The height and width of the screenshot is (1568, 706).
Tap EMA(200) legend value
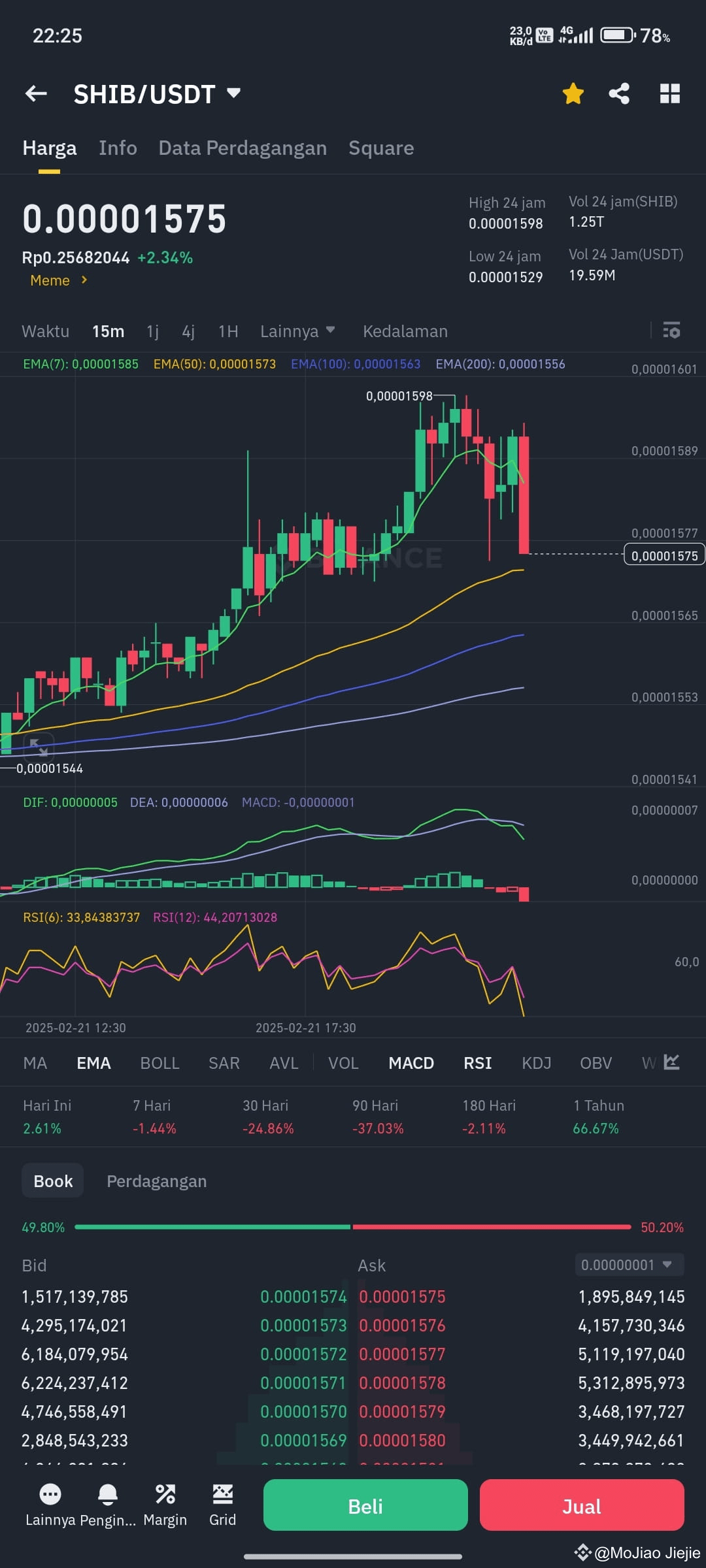tap(500, 364)
